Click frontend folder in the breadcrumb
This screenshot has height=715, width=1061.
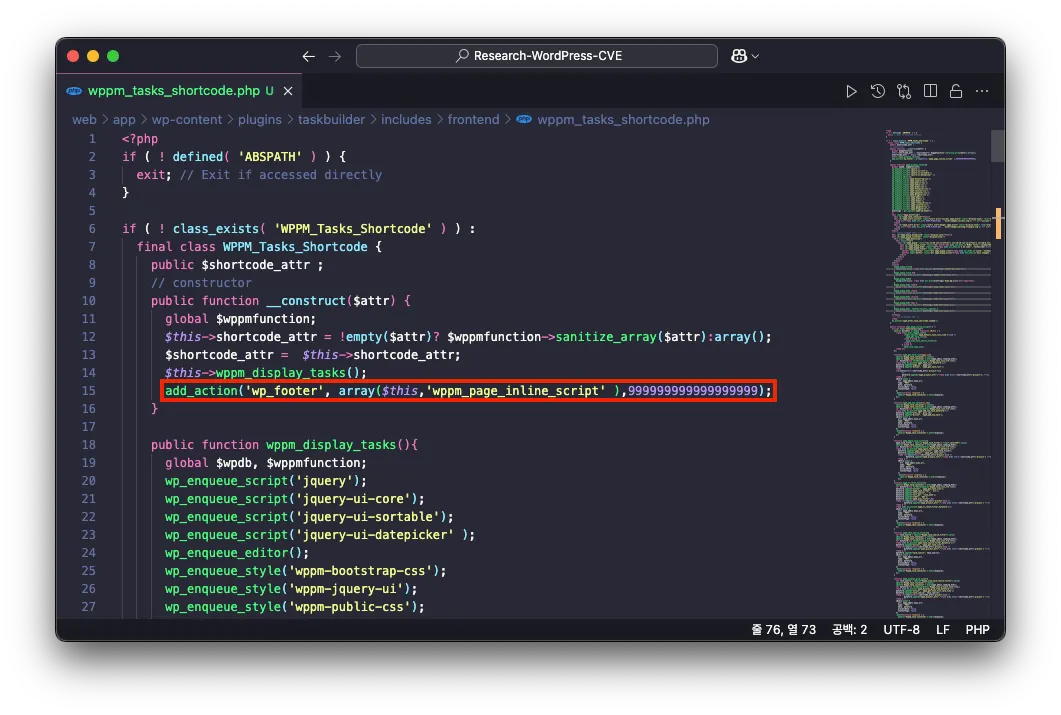click(473, 119)
